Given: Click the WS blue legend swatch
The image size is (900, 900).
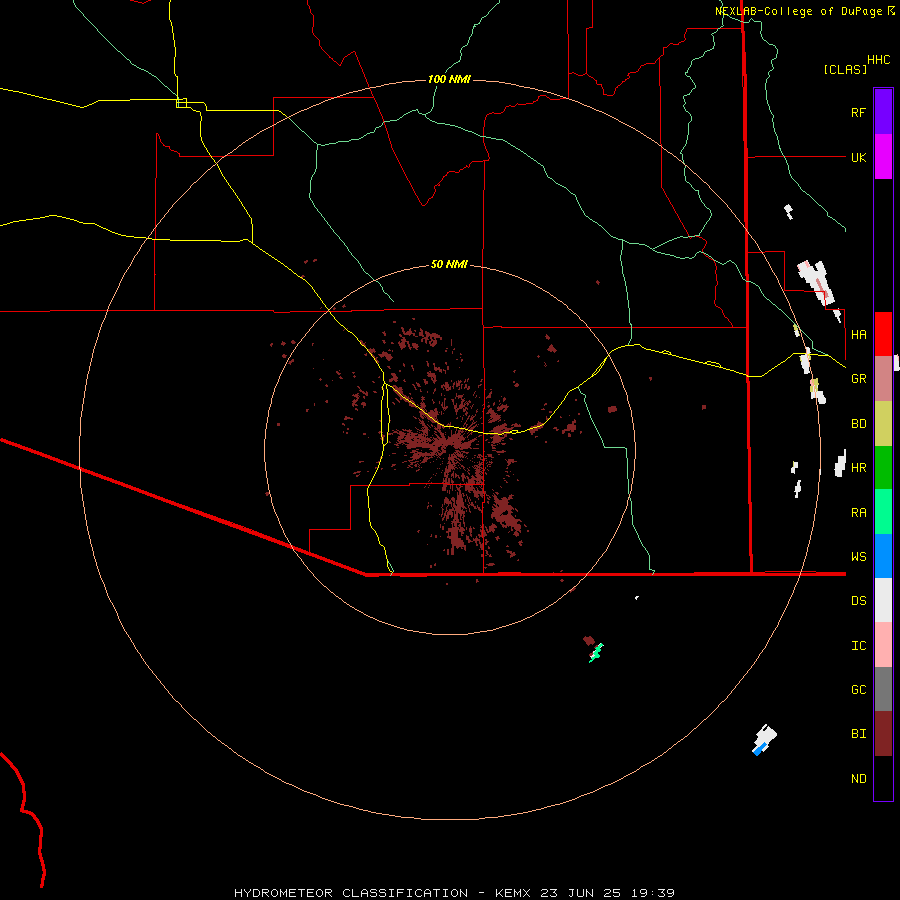Looking at the screenshot, I should pos(883,556).
